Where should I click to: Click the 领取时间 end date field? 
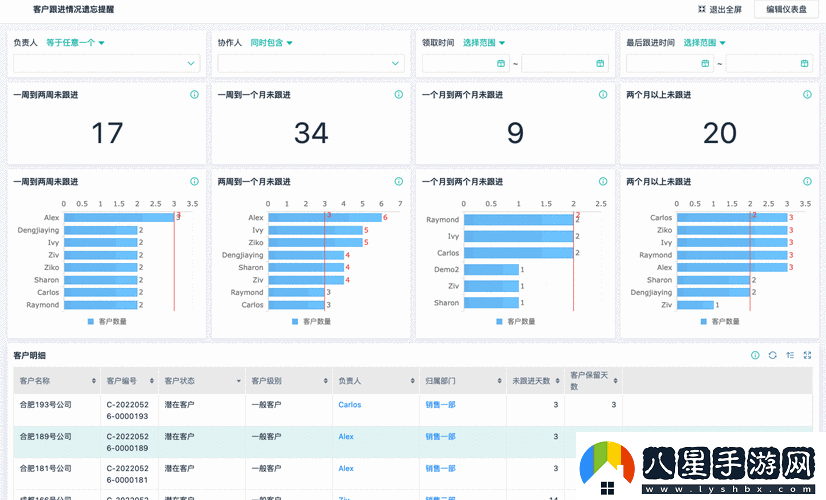pos(565,63)
